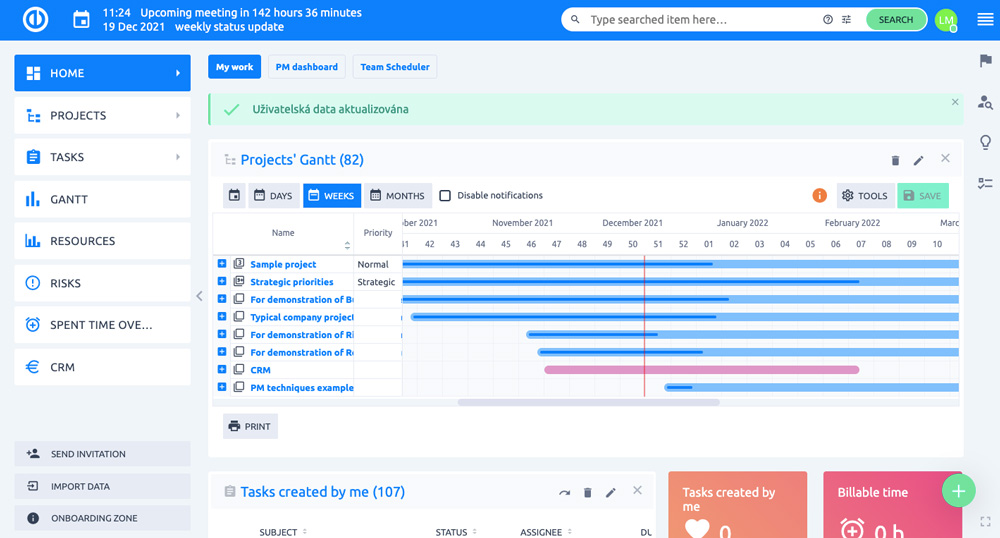Open RISKS from the sidebar
Image resolution: width=1000 pixels, height=538 pixels.
pos(103,283)
